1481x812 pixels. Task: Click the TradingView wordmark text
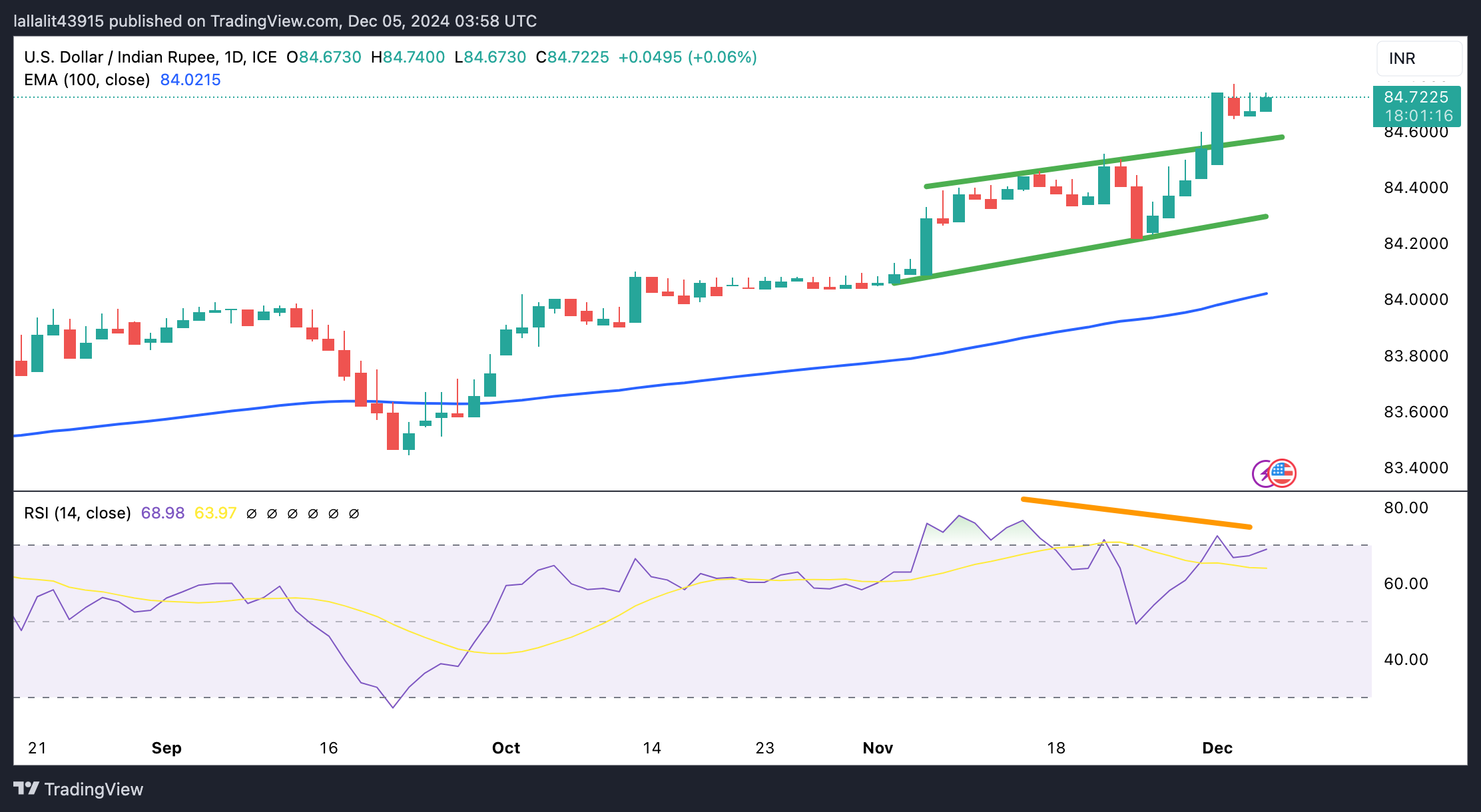pyautogui.click(x=94, y=789)
